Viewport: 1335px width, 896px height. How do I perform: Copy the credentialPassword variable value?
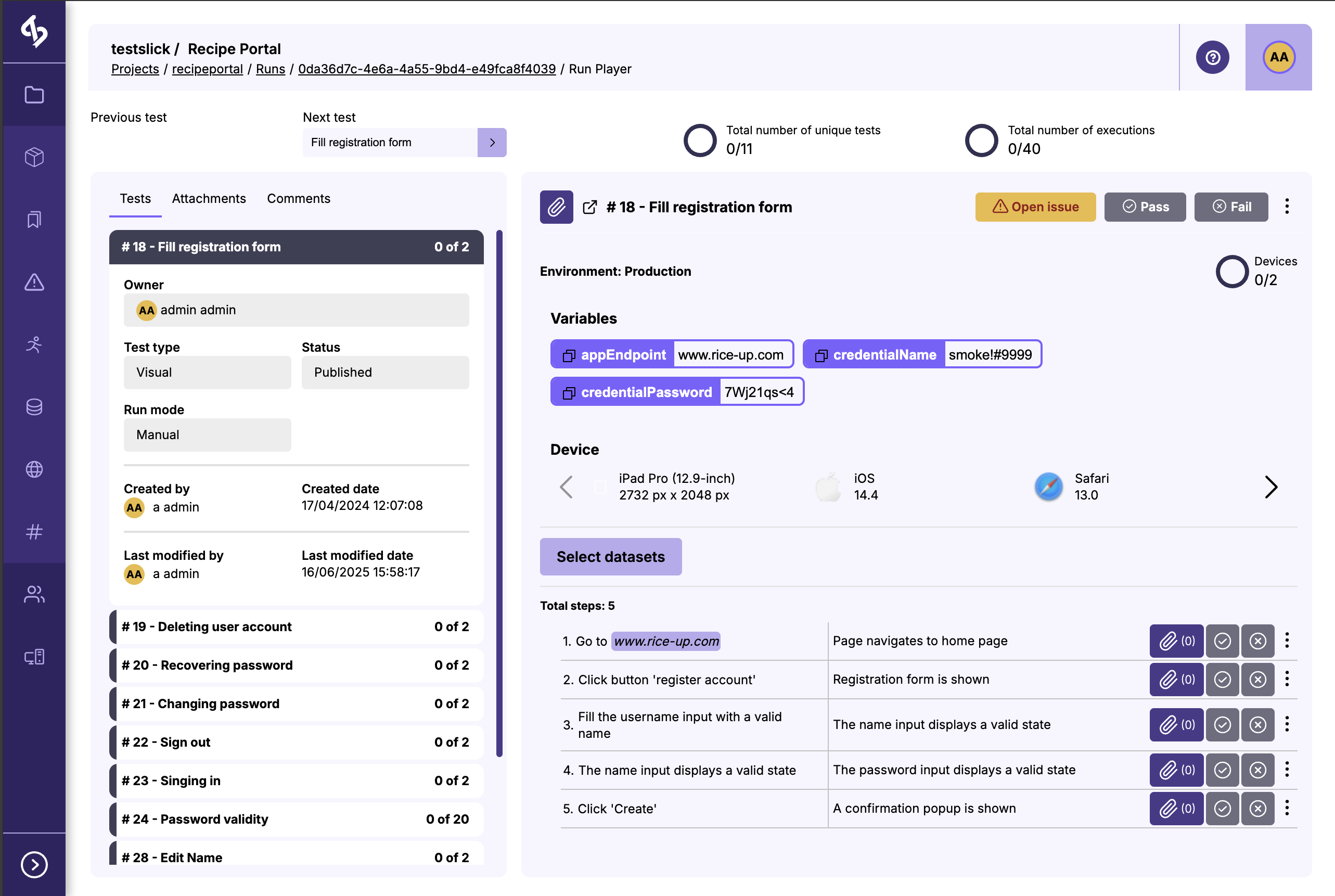pos(568,392)
